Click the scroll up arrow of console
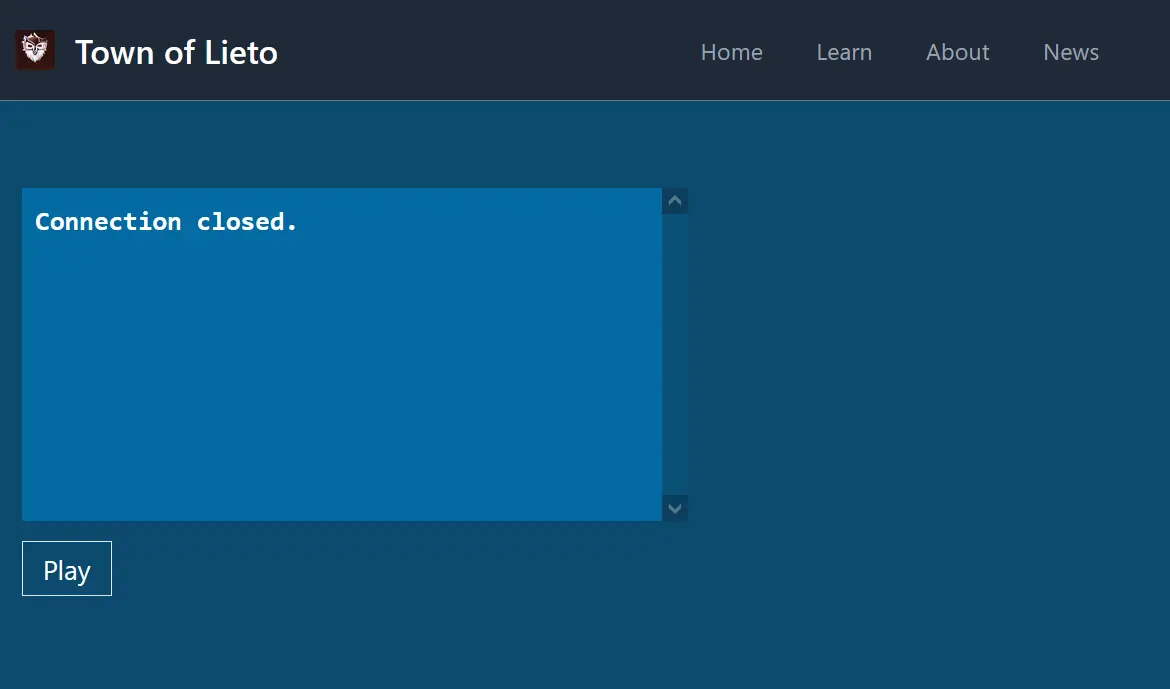This screenshot has height=689, width=1170. (x=675, y=201)
